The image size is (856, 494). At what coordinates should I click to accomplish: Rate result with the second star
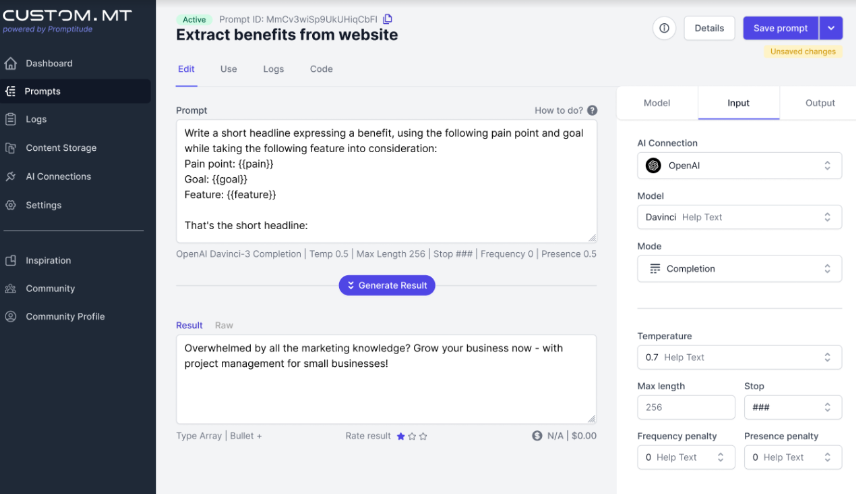coord(412,436)
